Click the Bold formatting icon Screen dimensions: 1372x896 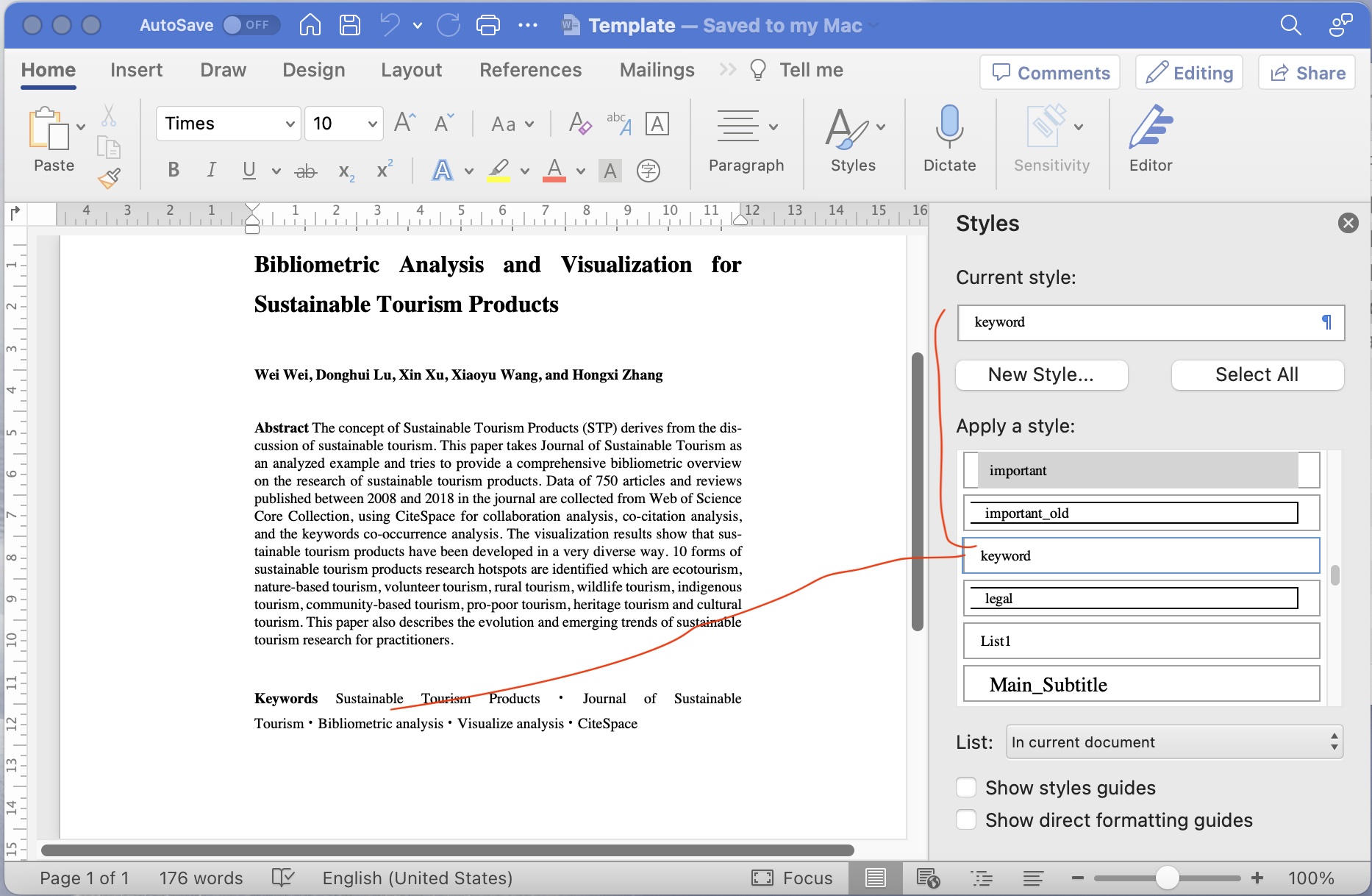(x=174, y=170)
